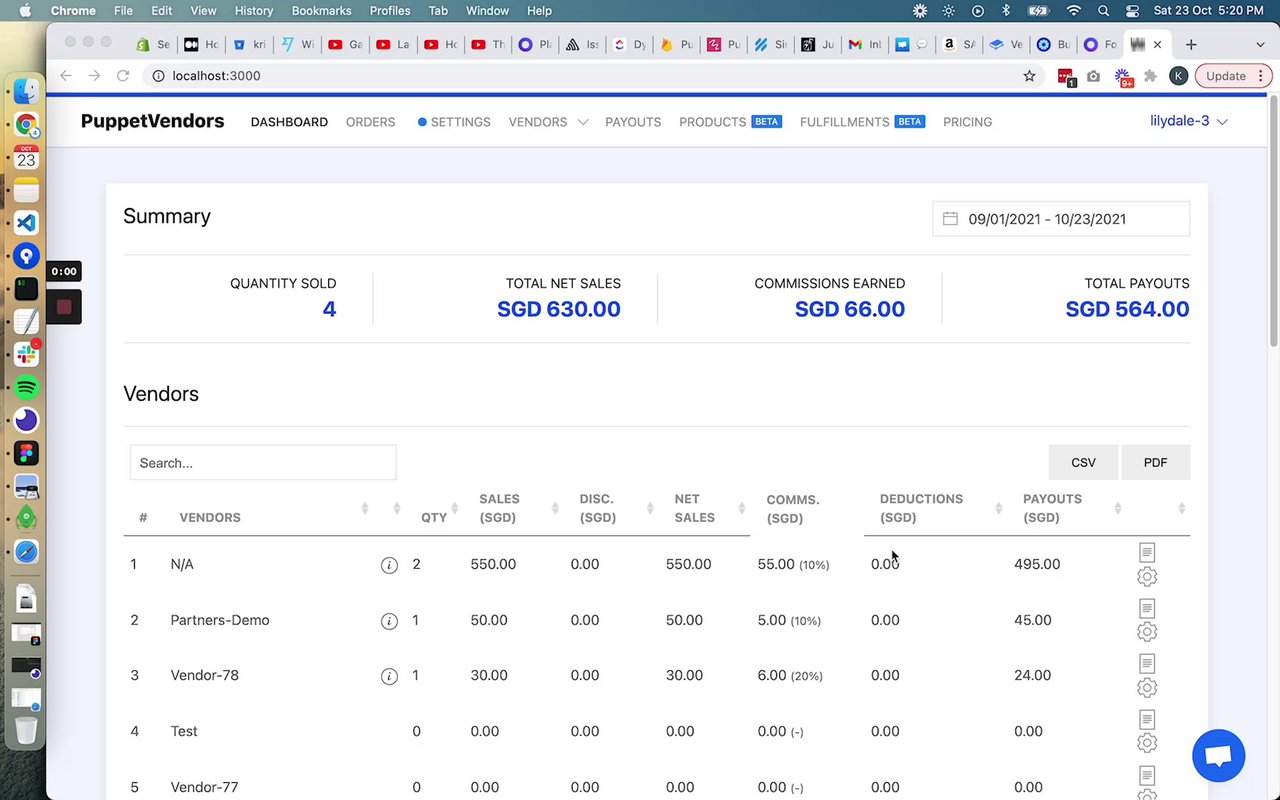Export vendors table as CSV
The height and width of the screenshot is (800, 1280).
point(1083,462)
